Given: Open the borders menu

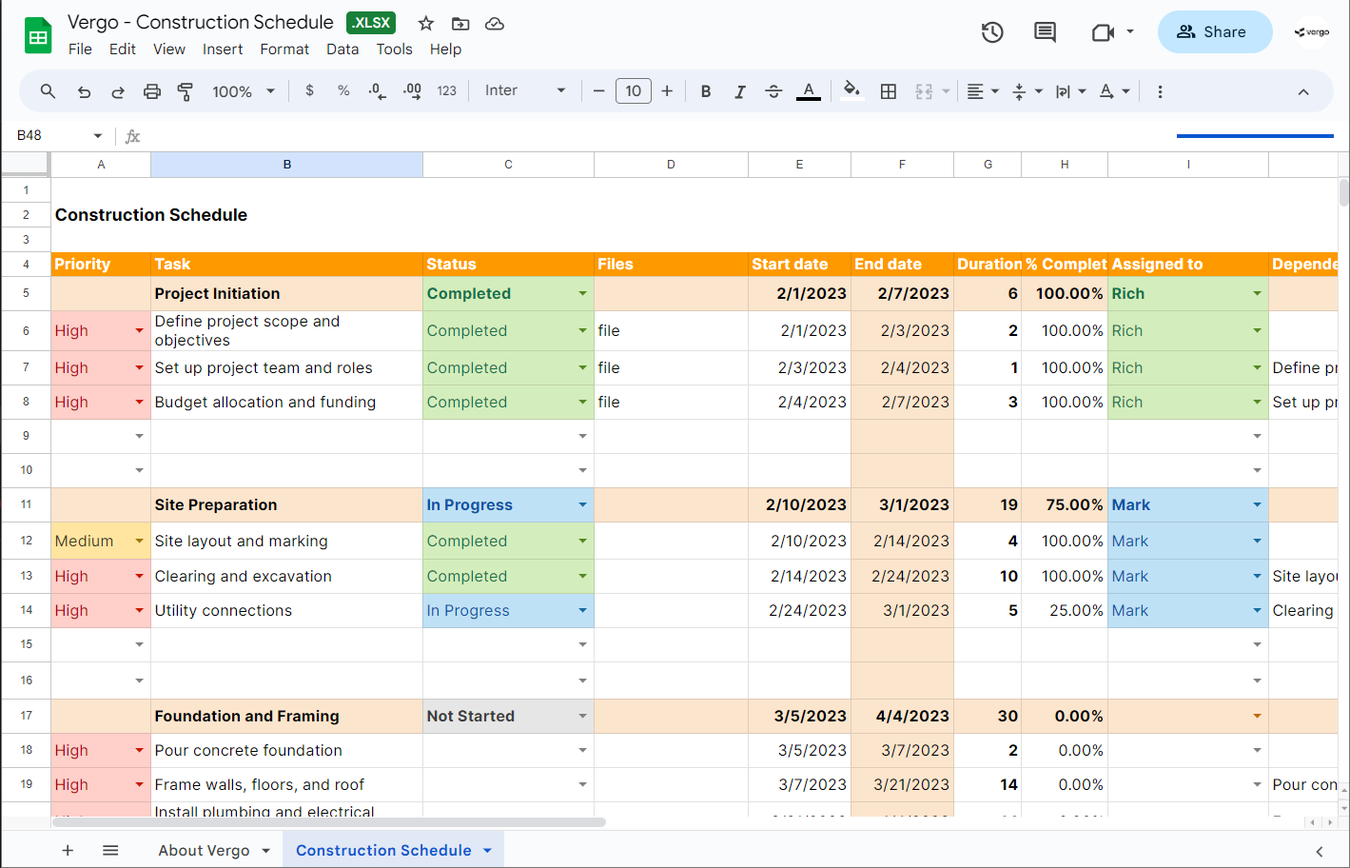Looking at the screenshot, I should tap(888, 91).
